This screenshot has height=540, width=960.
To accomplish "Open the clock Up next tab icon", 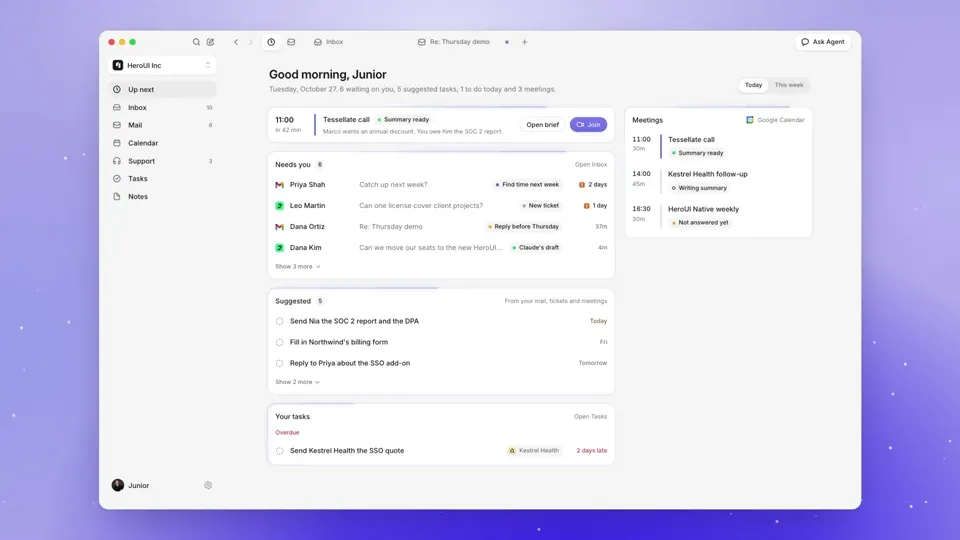I will [271, 42].
